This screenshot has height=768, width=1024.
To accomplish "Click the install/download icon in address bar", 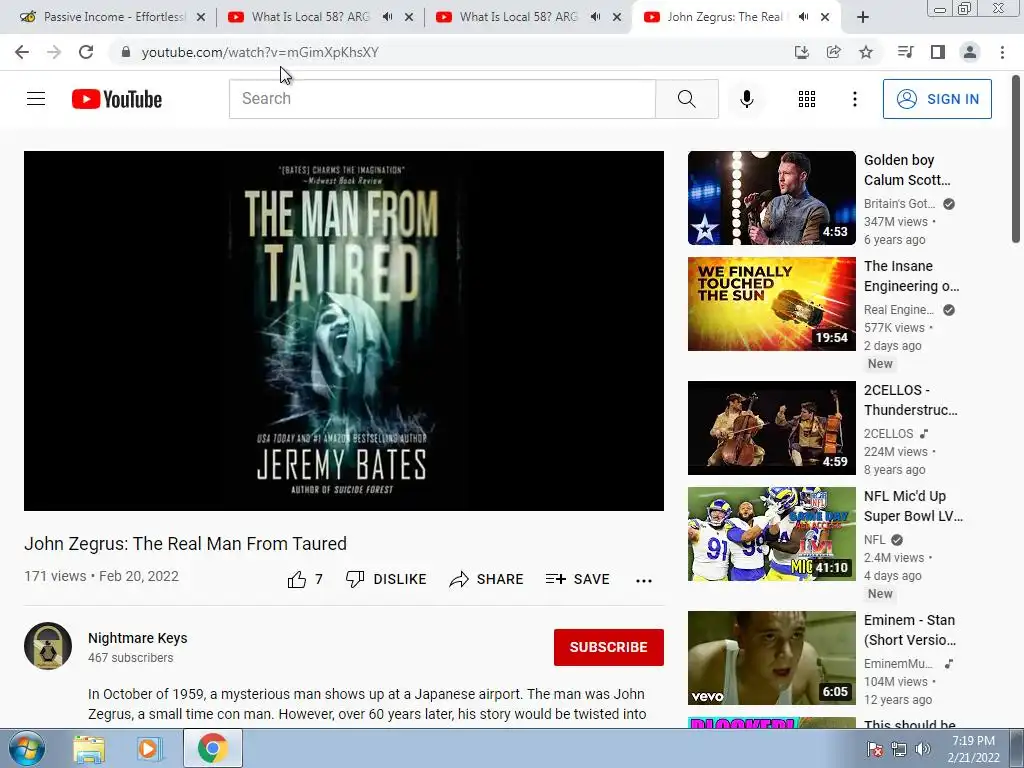I will point(802,52).
